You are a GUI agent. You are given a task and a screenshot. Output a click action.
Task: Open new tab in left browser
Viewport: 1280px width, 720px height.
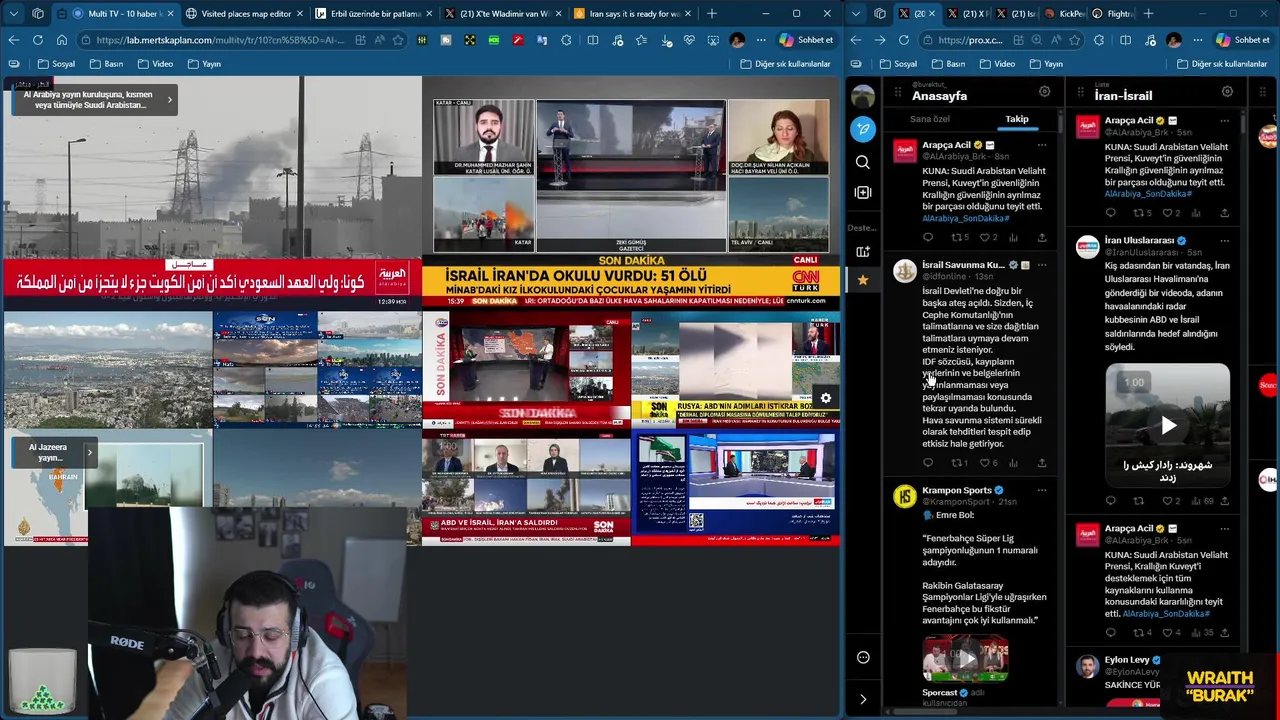pyautogui.click(x=712, y=14)
